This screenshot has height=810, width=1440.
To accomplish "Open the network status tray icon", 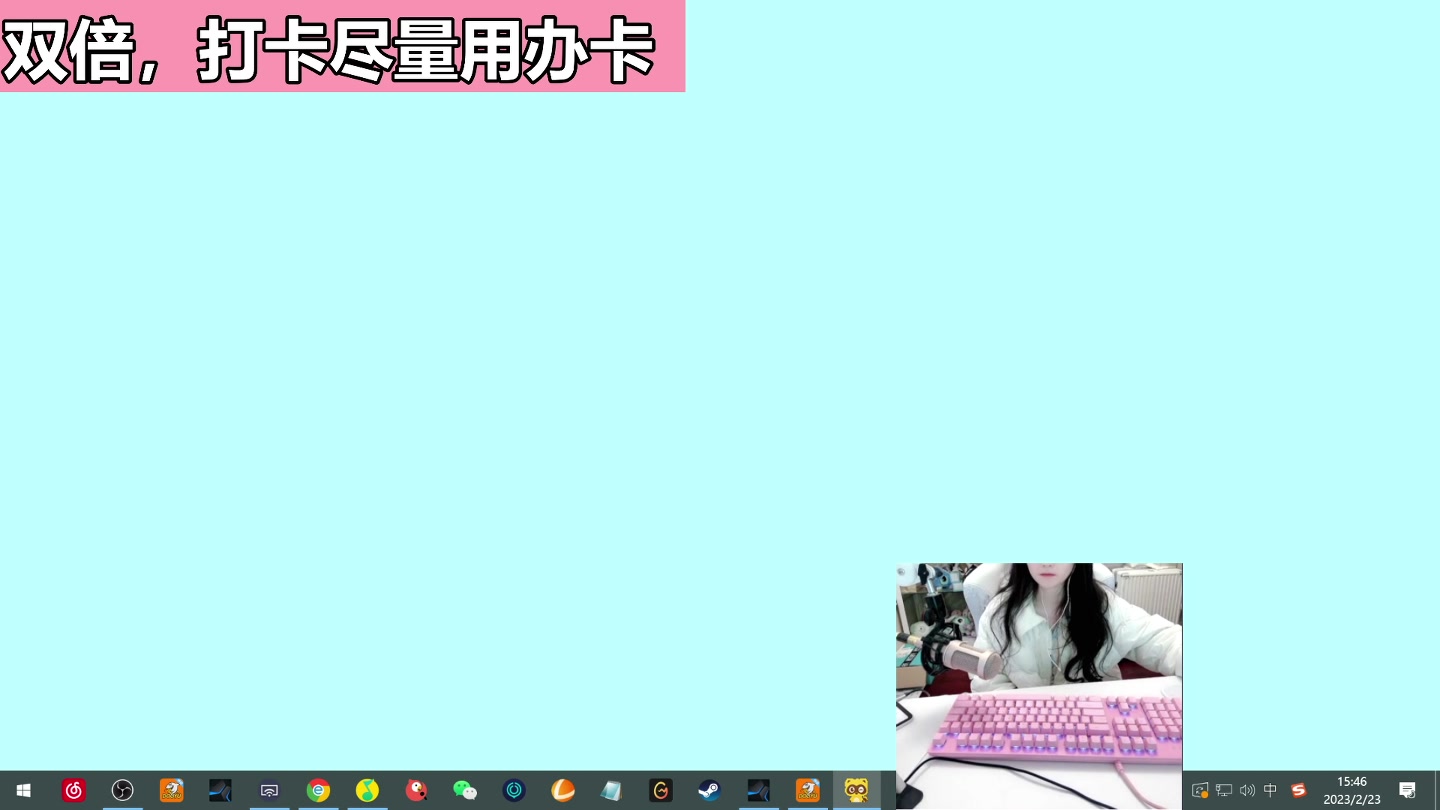I will point(1224,790).
